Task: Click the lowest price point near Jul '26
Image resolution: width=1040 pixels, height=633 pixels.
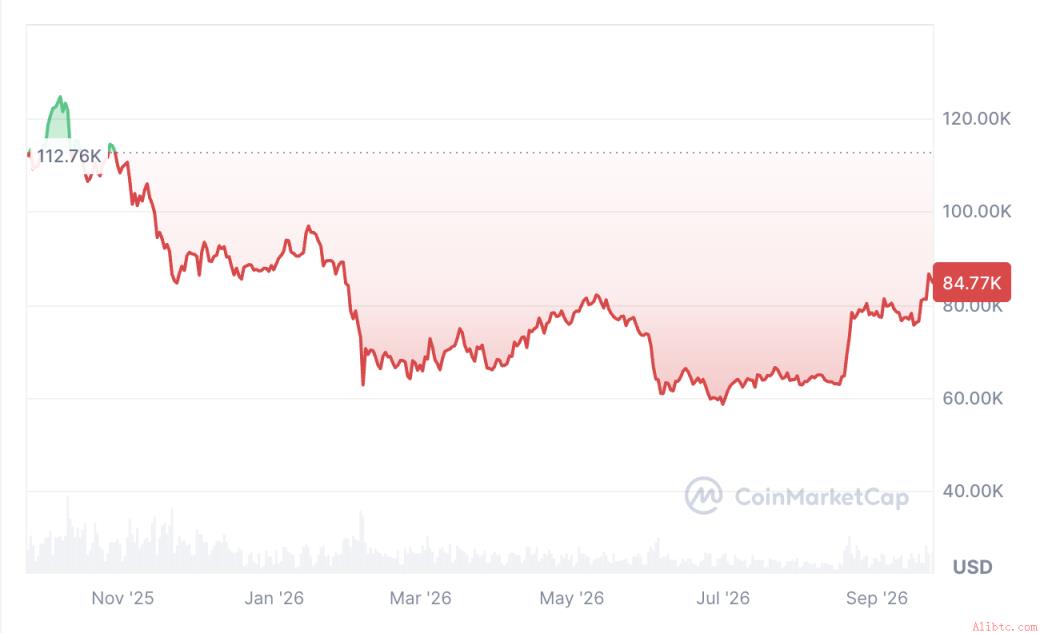Action: click(x=723, y=403)
